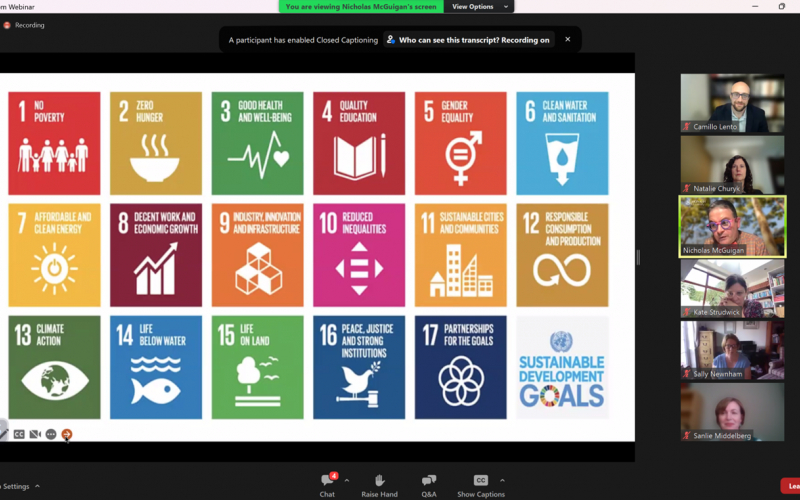This screenshot has height=500, width=800.
Task: Click 'A participant has enabled Closed Captioning' text
Action: pyautogui.click(x=303, y=40)
